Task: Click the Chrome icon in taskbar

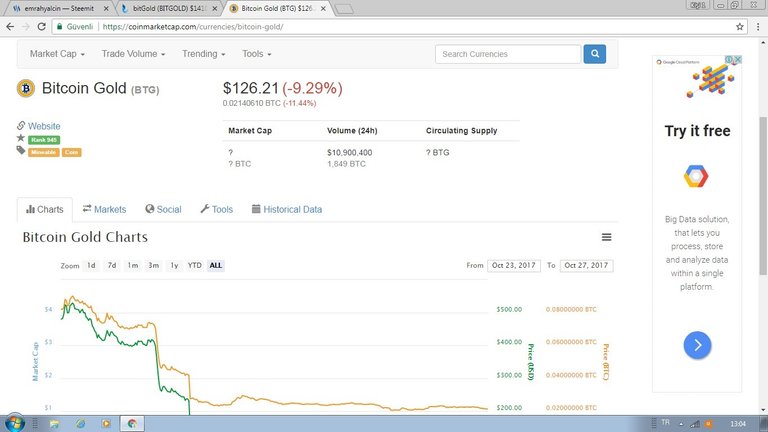Action: (x=131, y=423)
